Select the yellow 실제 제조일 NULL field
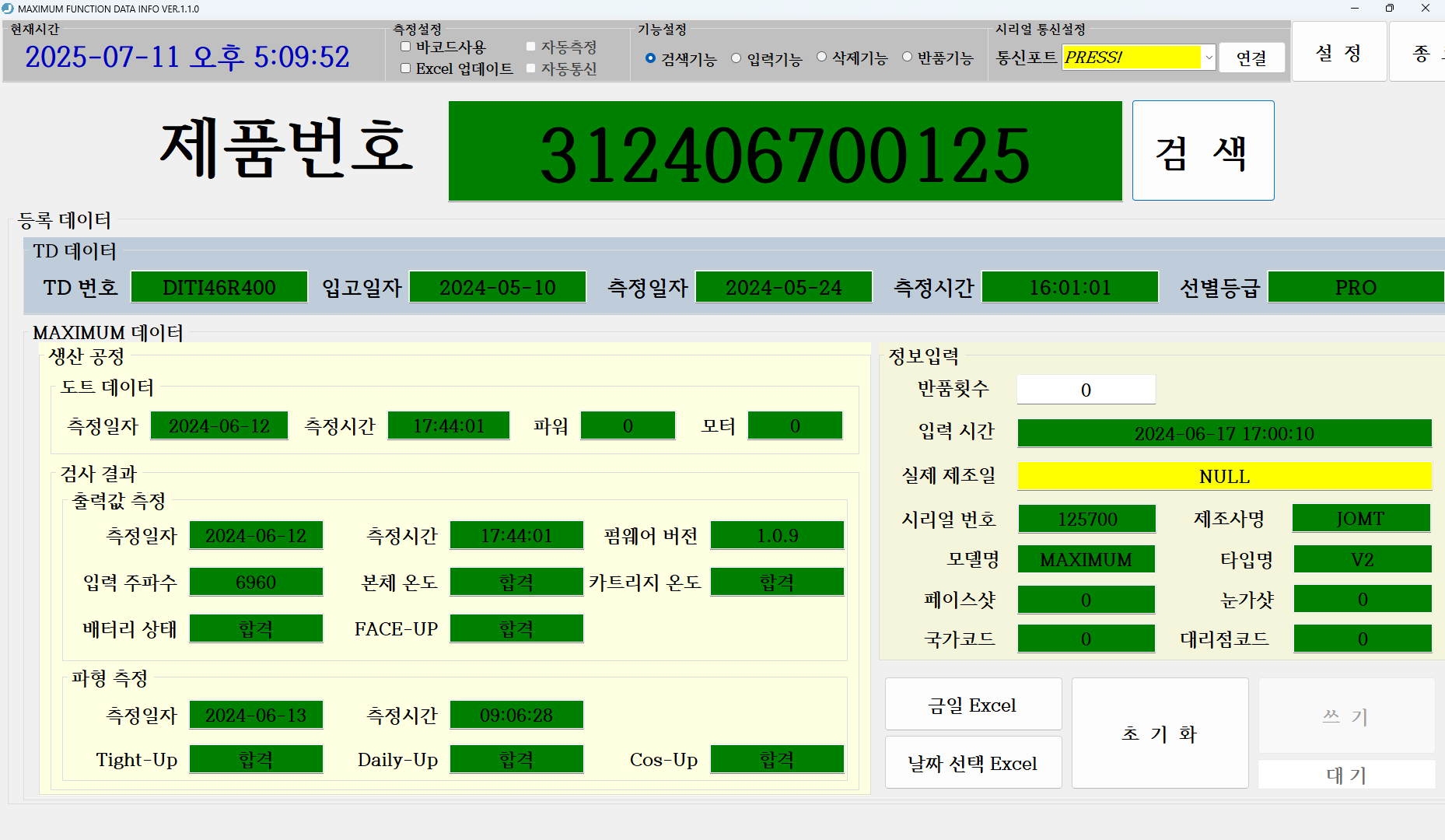The width and height of the screenshot is (1445, 840). point(1224,476)
